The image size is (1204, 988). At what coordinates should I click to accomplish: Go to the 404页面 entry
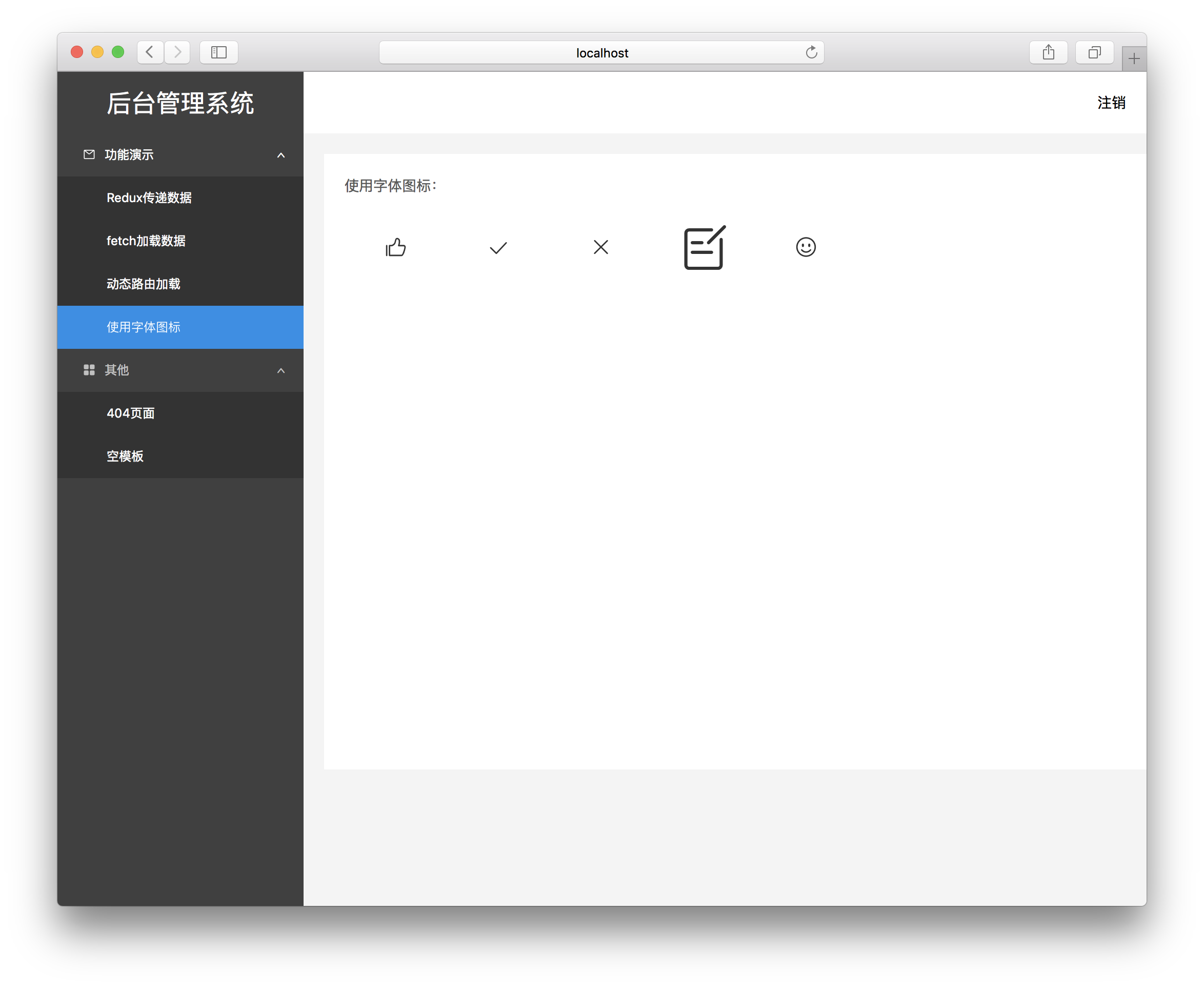131,413
